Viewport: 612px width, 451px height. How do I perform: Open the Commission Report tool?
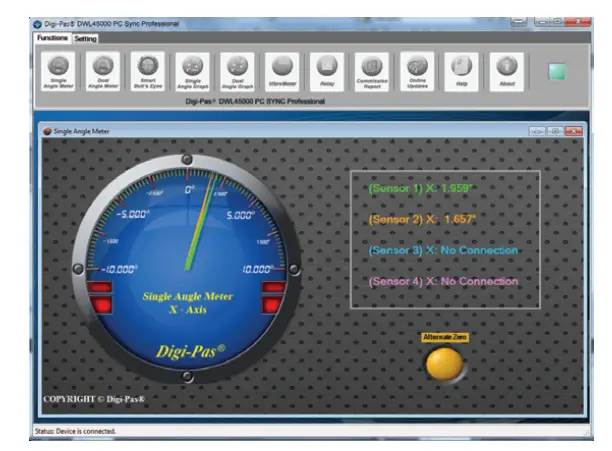pos(372,72)
